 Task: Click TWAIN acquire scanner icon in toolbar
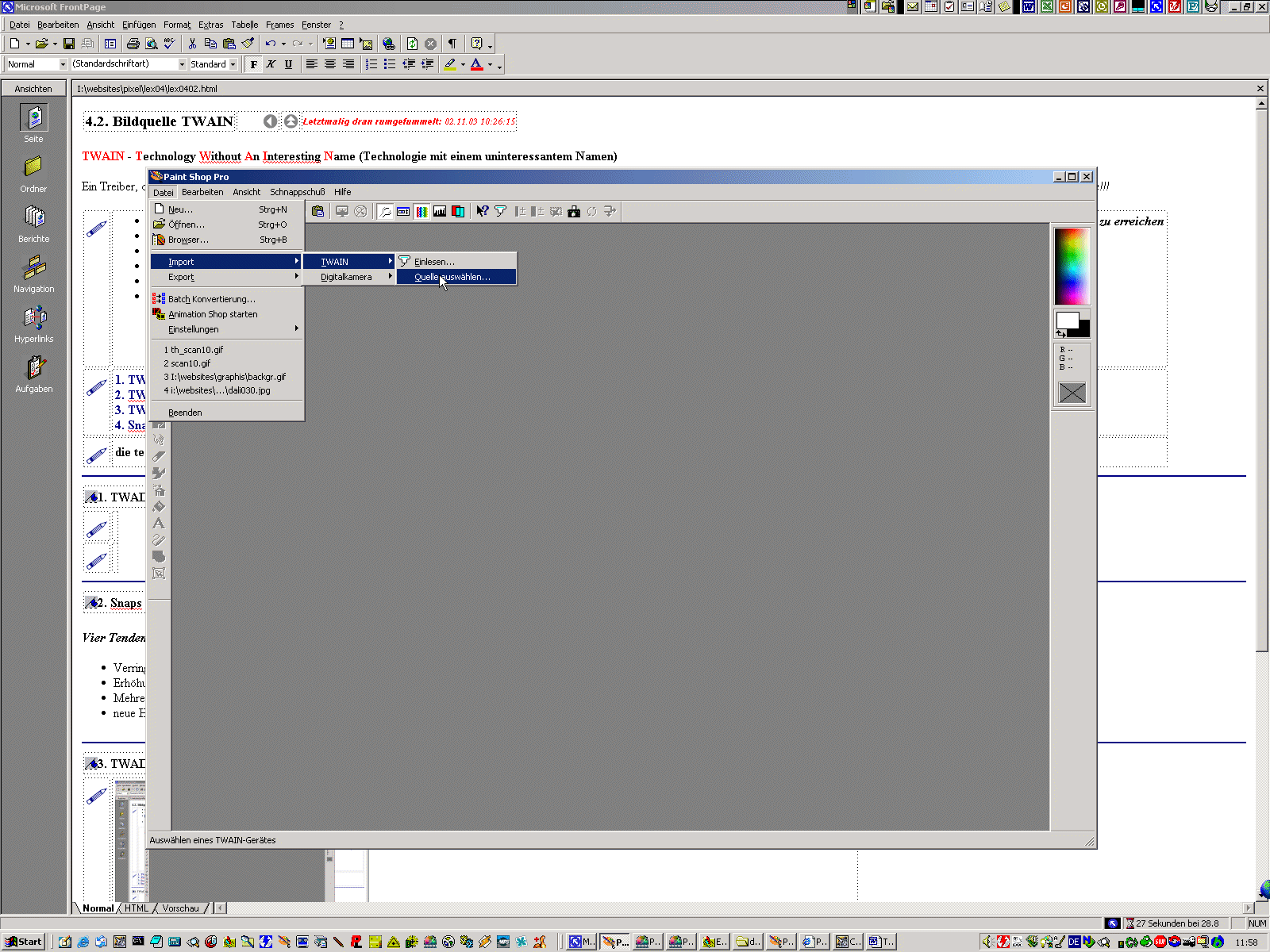500,211
